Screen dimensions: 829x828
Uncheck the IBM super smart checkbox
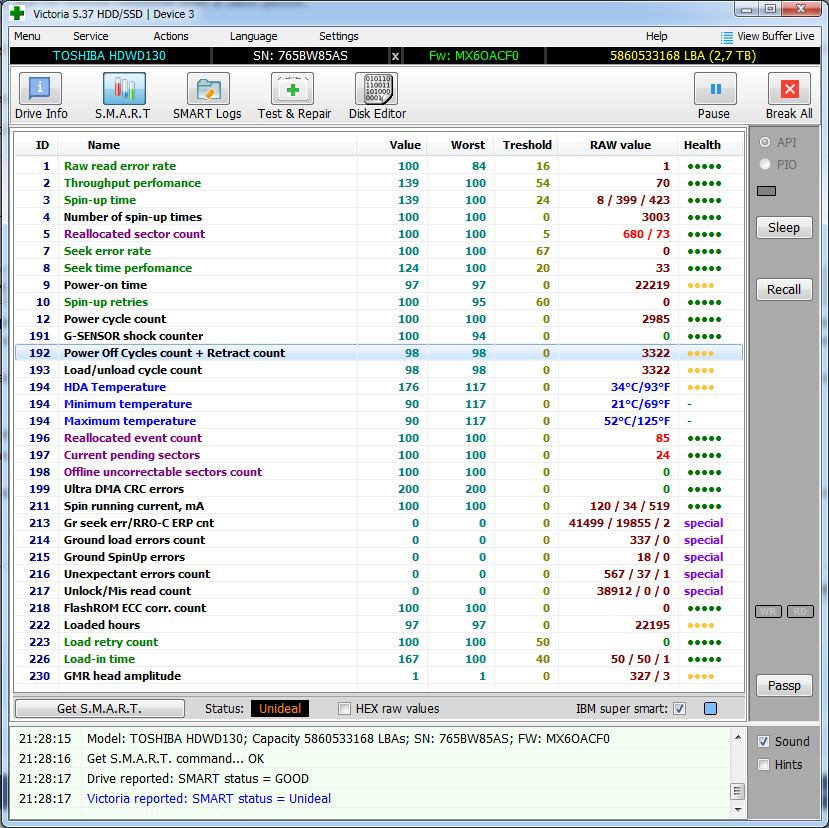tap(680, 709)
